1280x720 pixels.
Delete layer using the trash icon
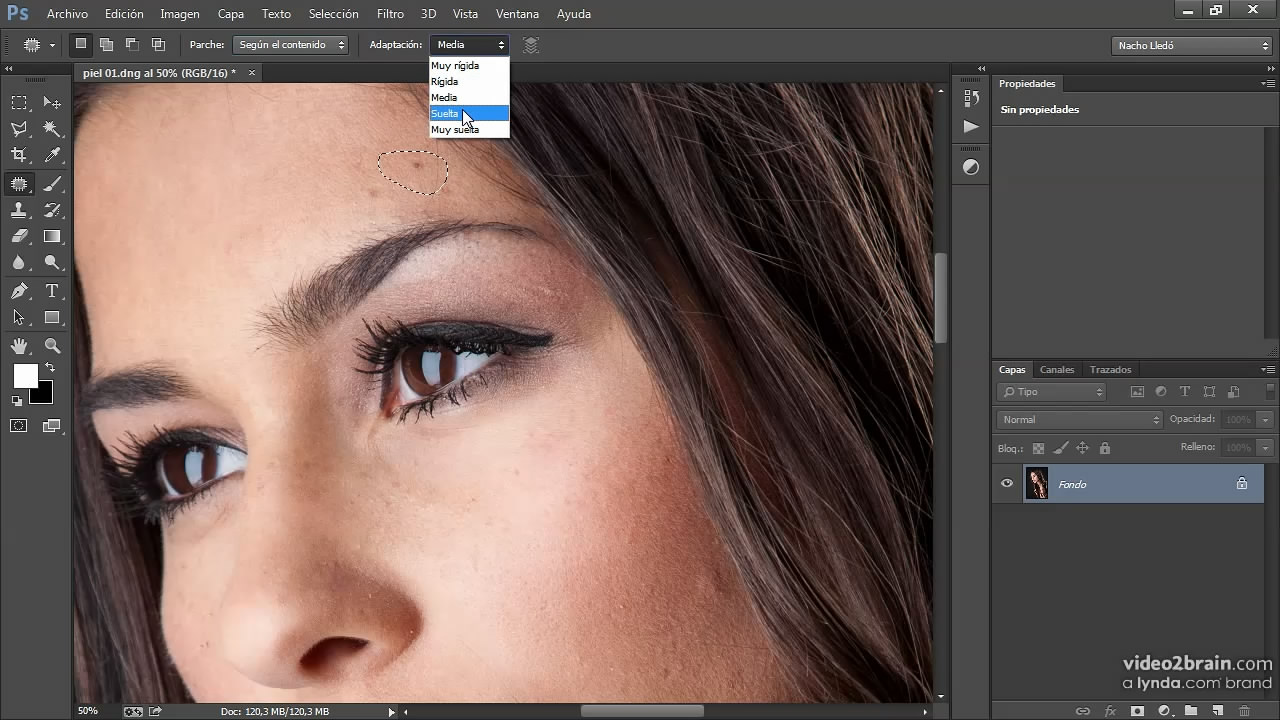[1244, 711]
